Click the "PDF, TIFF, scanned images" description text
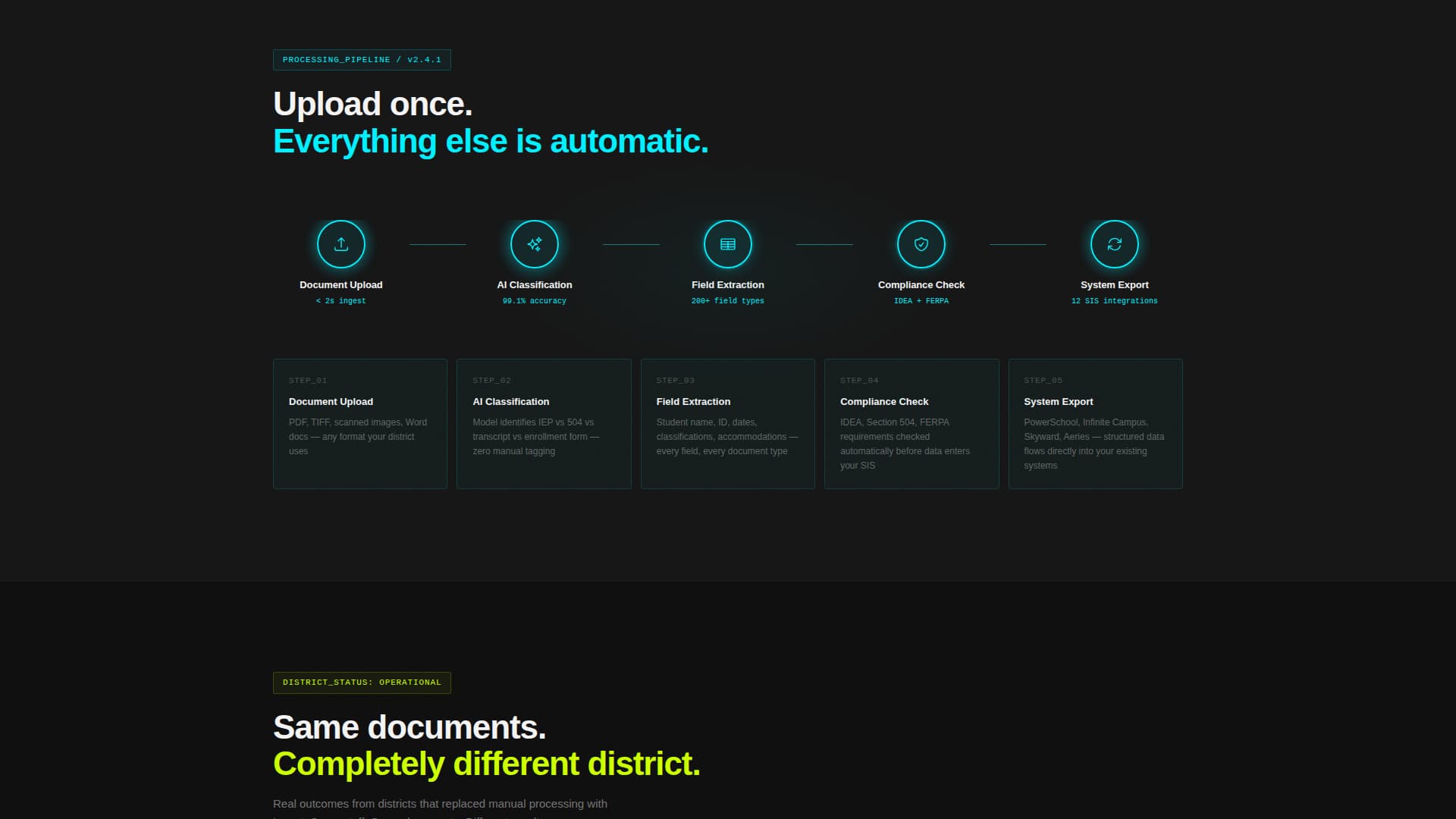Viewport: 1456px width, 819px height. coord(358,437)
